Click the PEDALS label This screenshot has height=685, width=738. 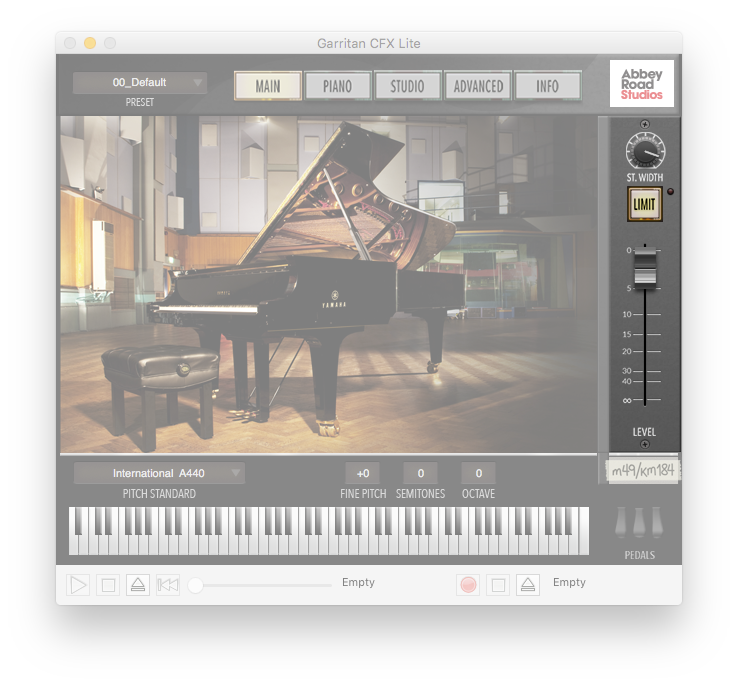pyautogui.click(x=639, y=555)
